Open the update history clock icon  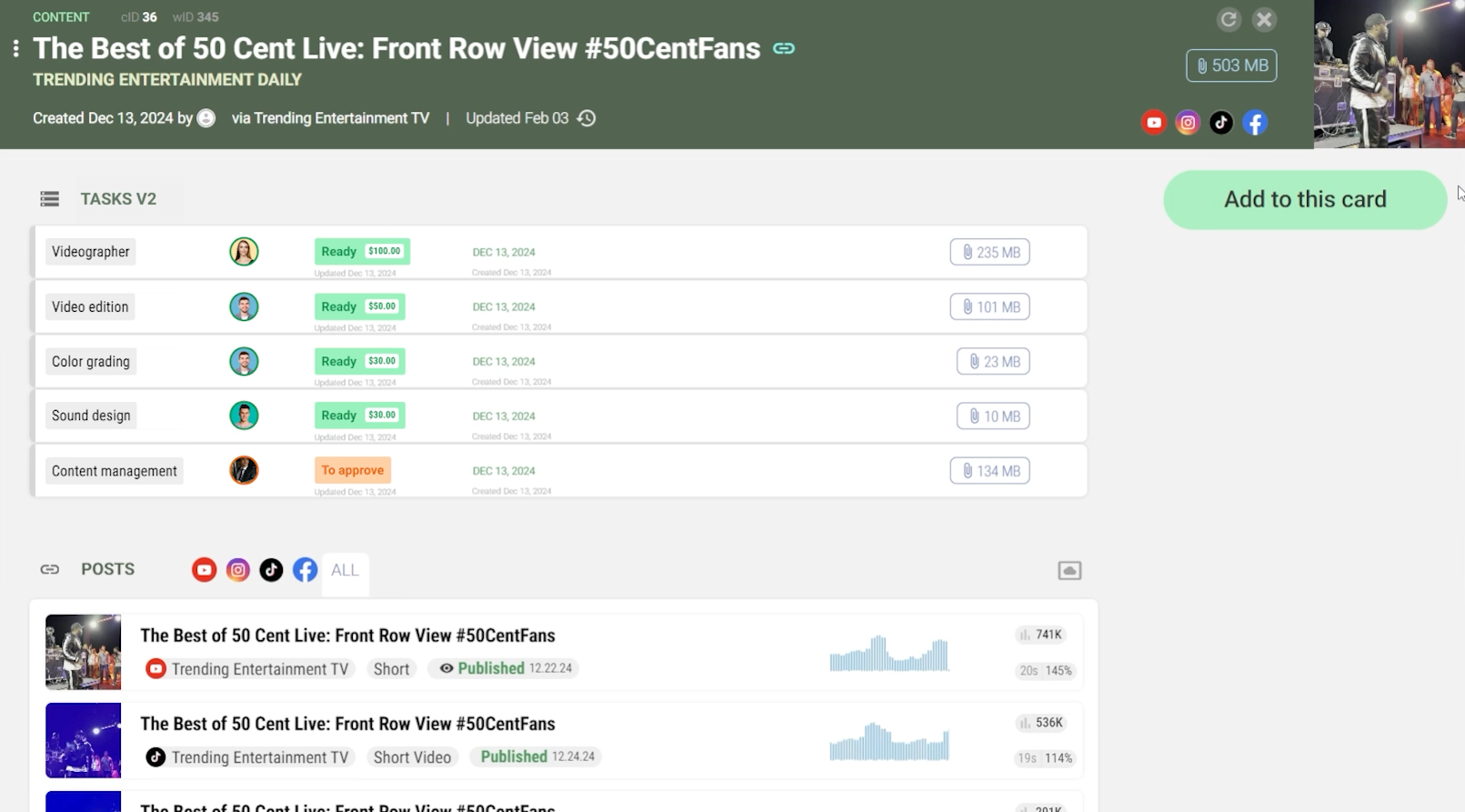coord(587,118)
